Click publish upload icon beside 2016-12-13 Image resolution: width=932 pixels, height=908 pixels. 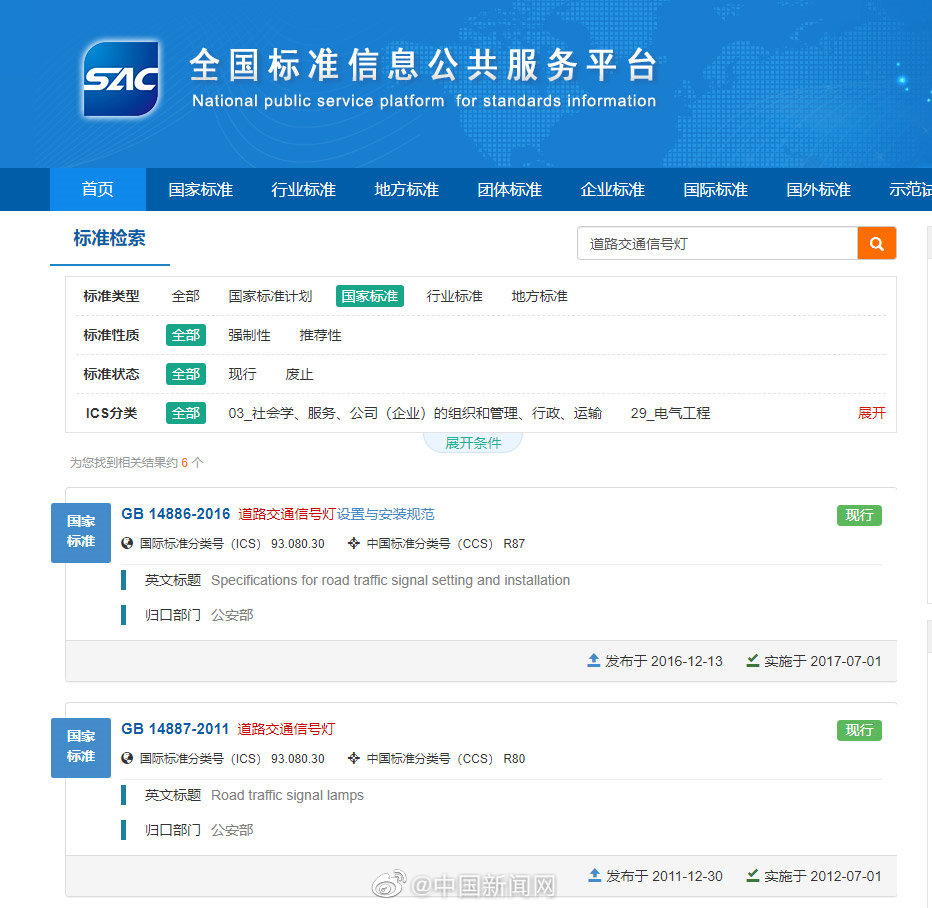tap(593, 661)
